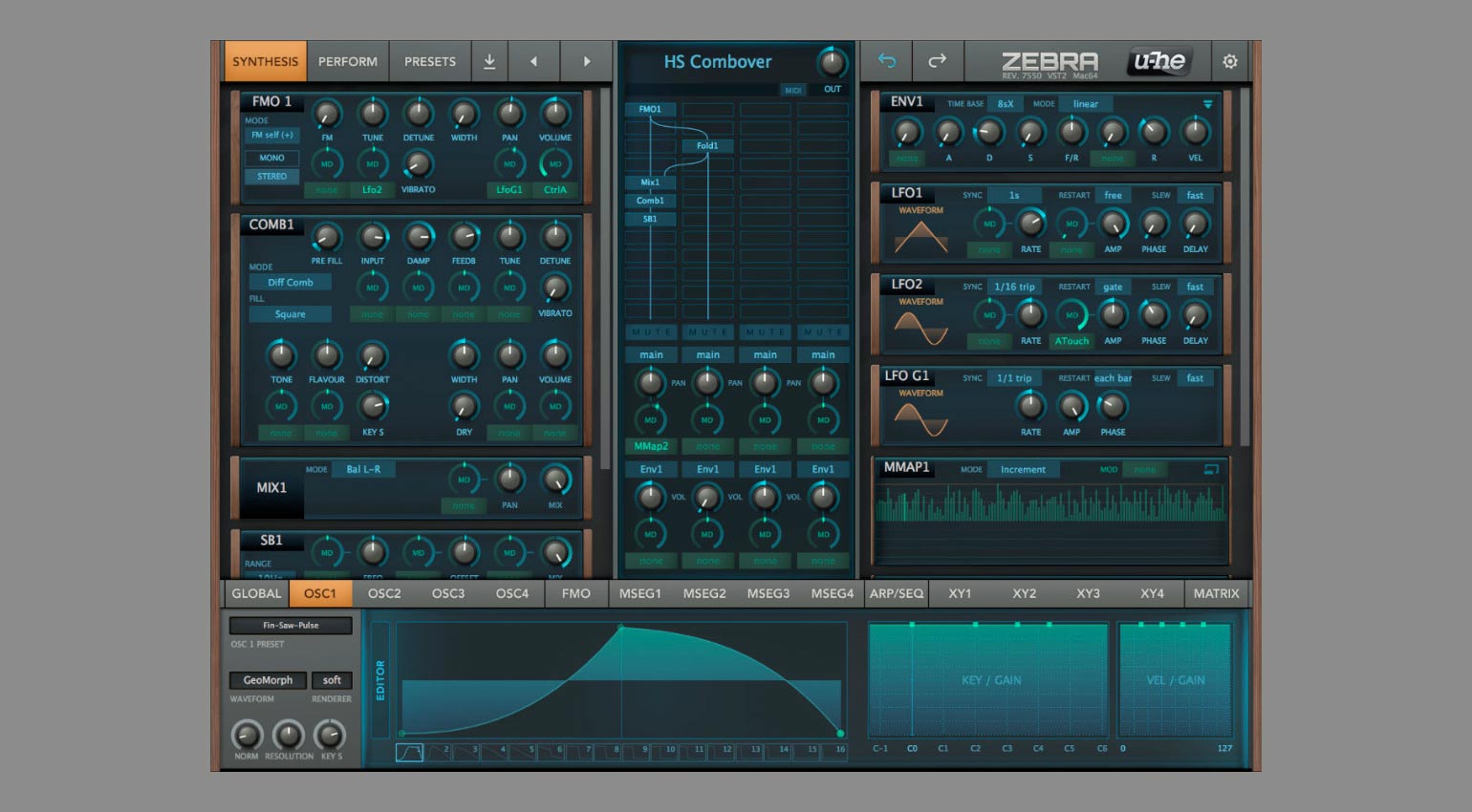1472x812 pixels.
Task: Open the PRESETS tab
Action: 430,61
